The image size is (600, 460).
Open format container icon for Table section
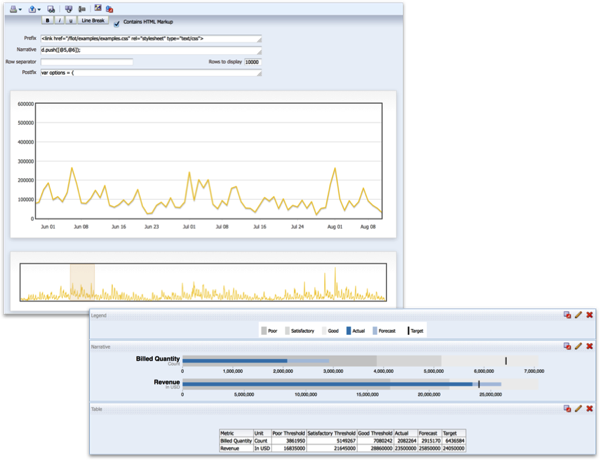[567, 409]
